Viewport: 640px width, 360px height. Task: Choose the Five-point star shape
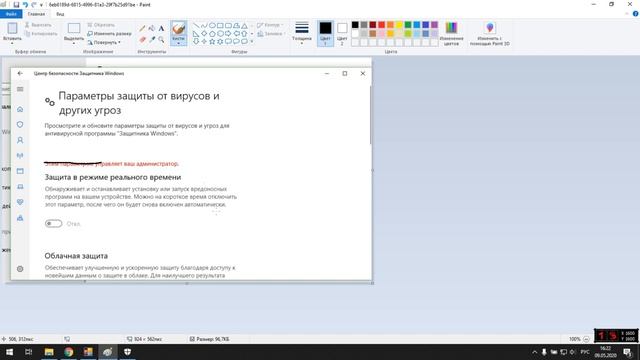tap(212, 41)
